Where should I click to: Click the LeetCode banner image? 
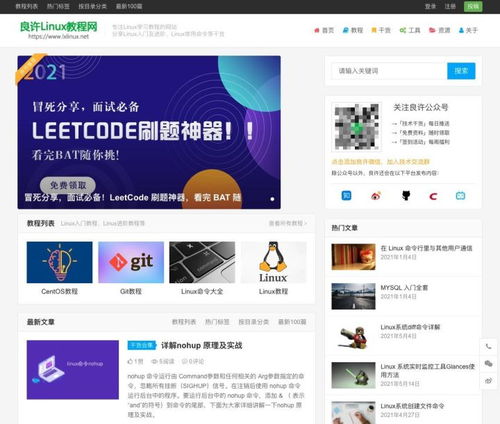(x=149, y=132)
